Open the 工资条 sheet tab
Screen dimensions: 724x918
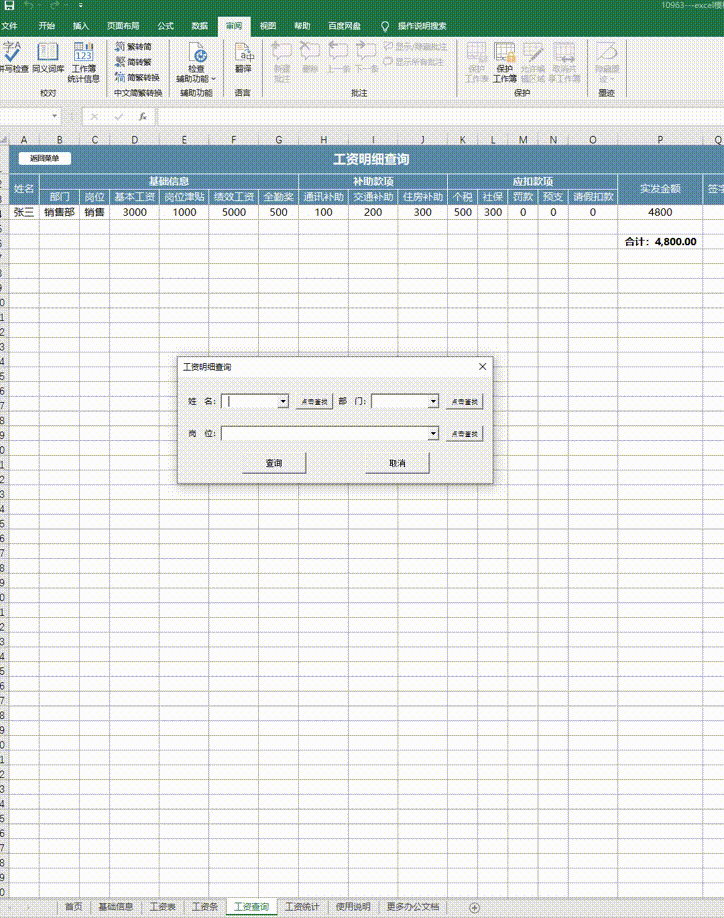pos(204,907)
